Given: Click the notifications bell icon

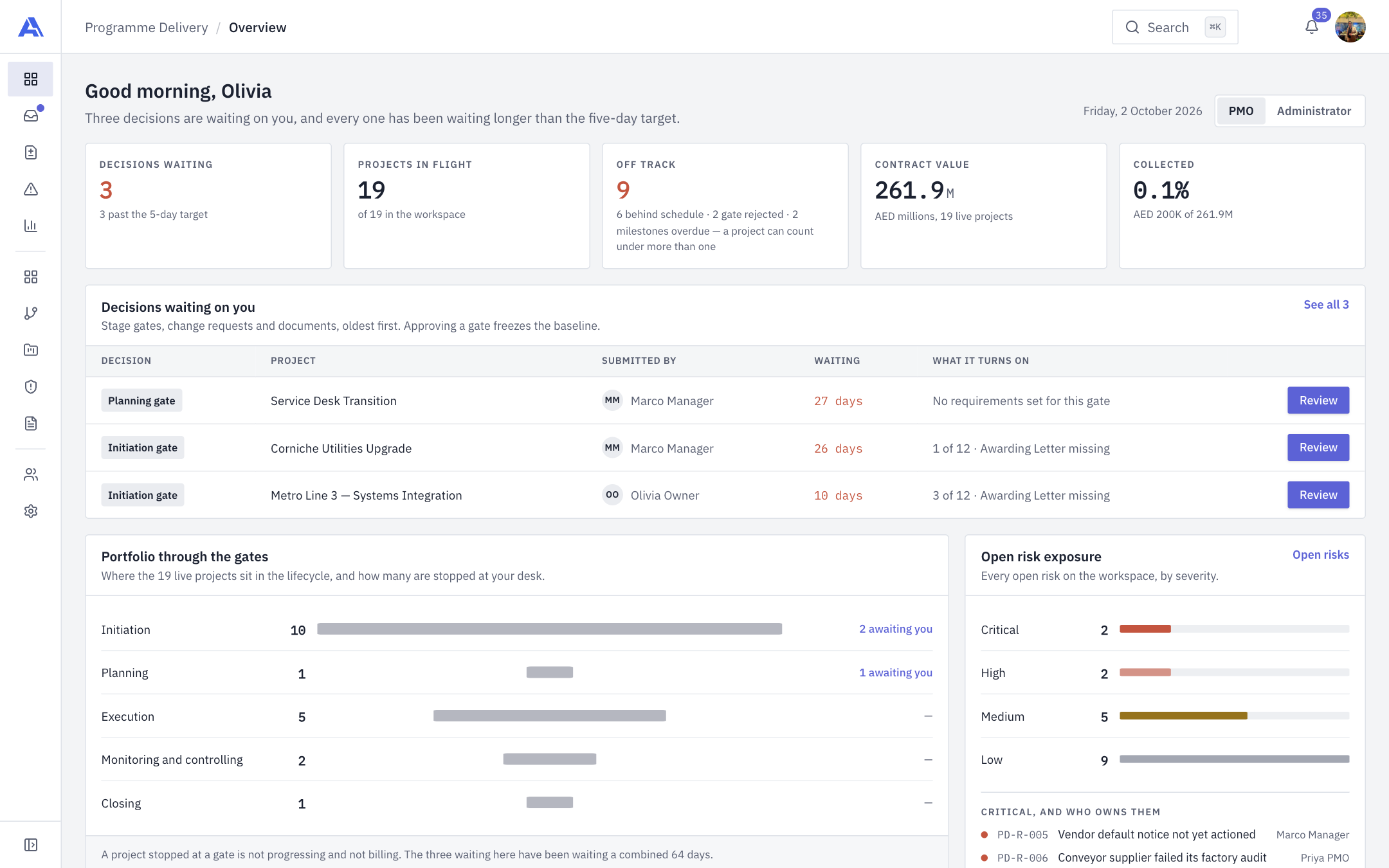Looking at the screenshot, I should pos(1312,27).
